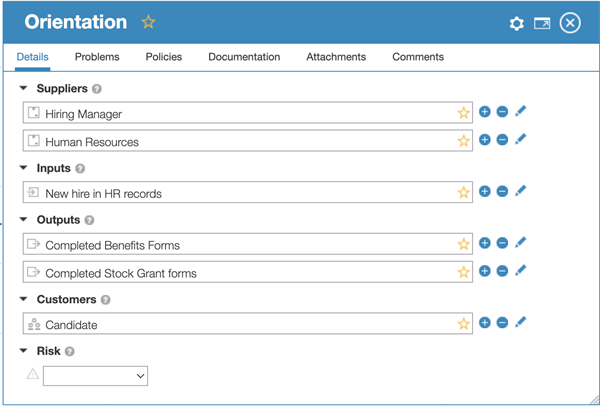Switch to the Problems tab
Image resolution: width=600 pixels, height=407 pixels.
(97, 57)
